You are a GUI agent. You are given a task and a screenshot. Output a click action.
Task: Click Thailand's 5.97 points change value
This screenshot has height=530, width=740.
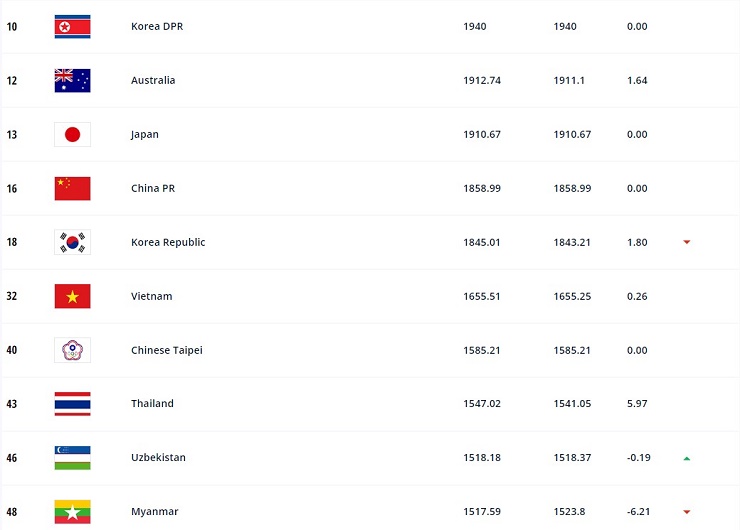(x=637, y=404)
